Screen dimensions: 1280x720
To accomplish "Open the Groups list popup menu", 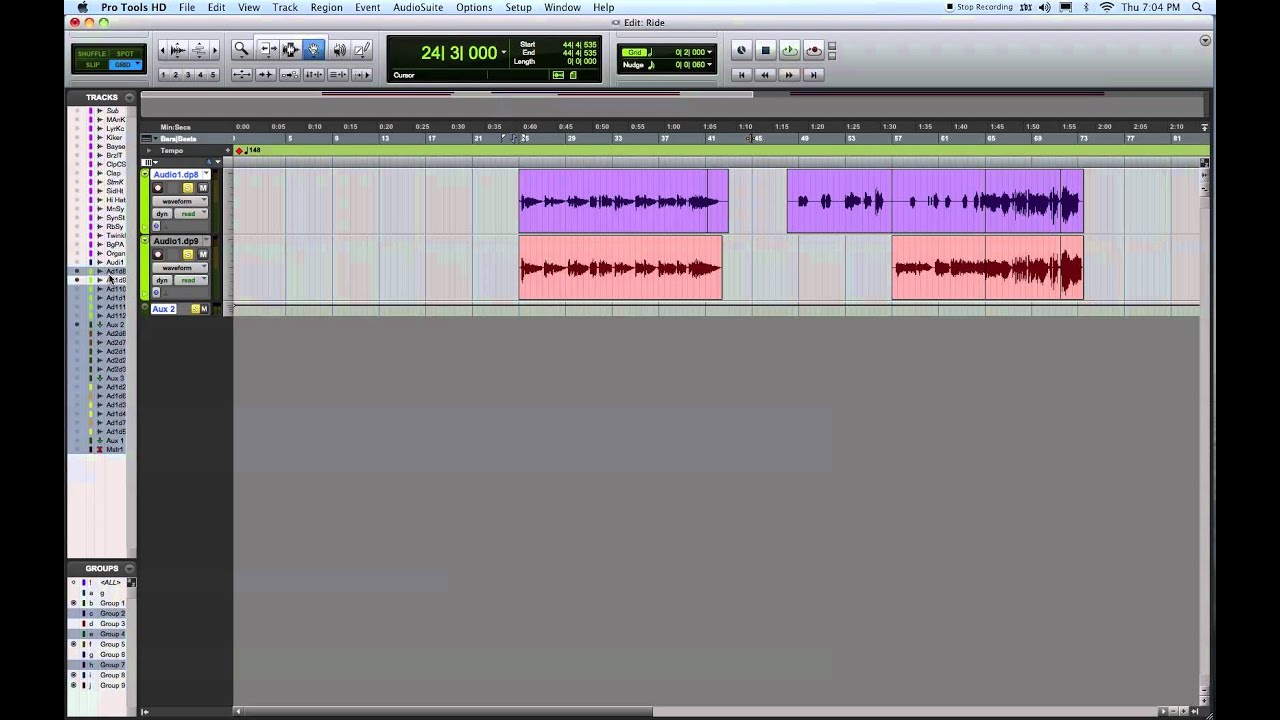I will tap(129, 568).
